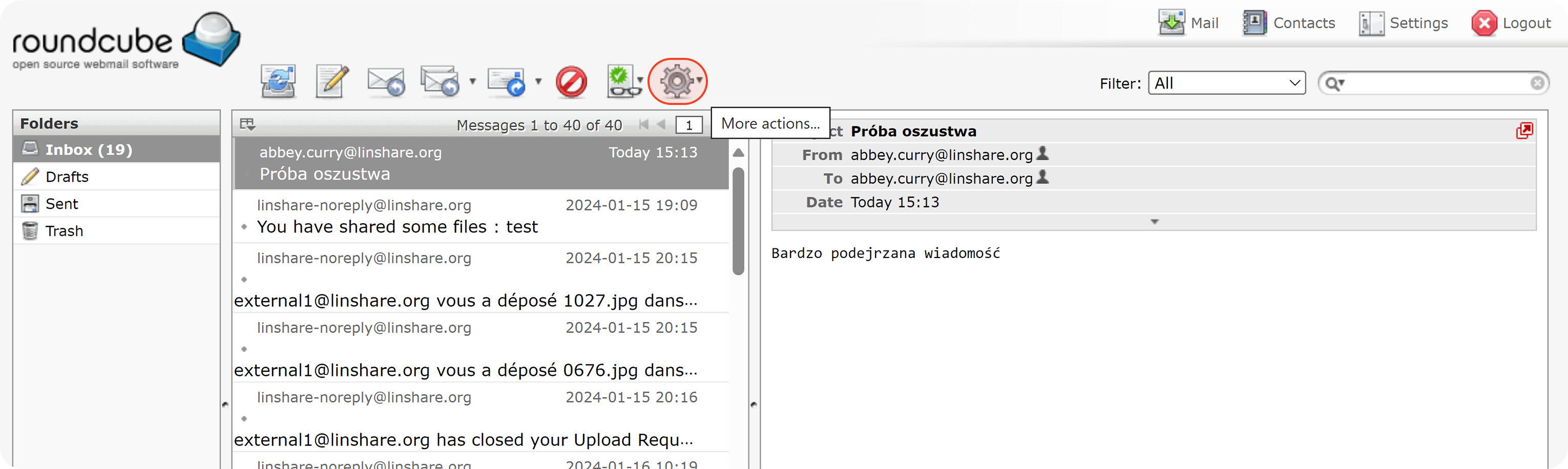Click the Roundcube logo
The height and width of the screenshot is (469, 1568).
[126, 40]
